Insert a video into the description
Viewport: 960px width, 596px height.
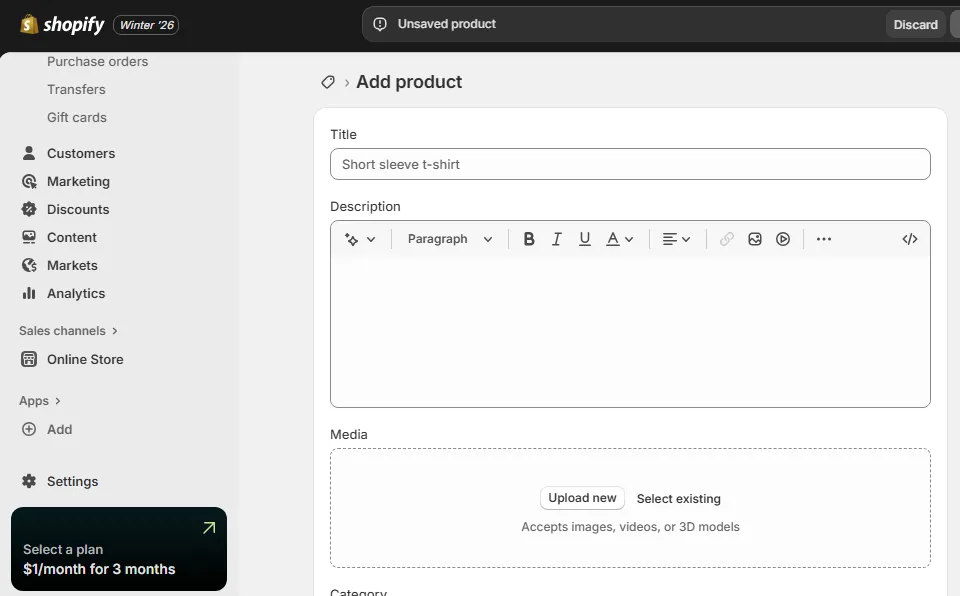tap(783, 238)
